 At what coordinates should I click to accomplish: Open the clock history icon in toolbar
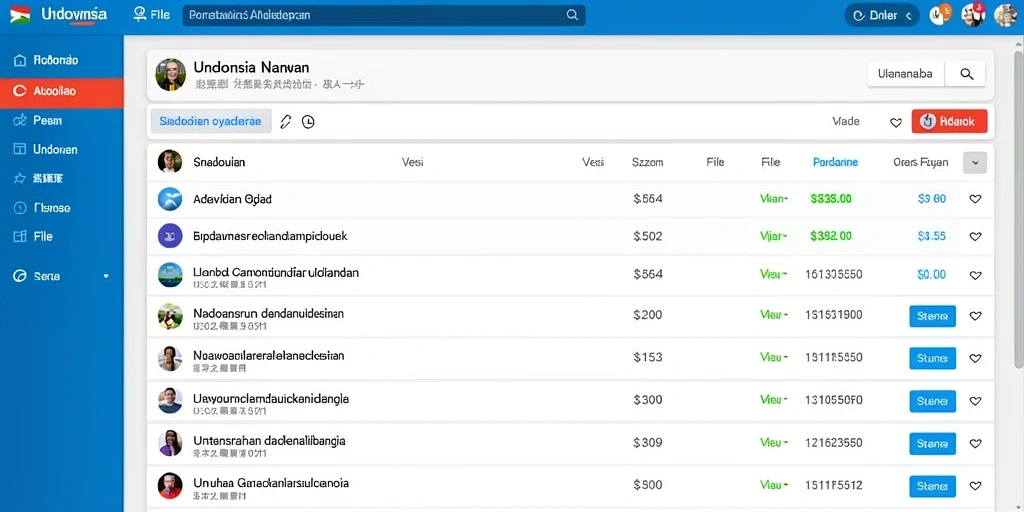[x=308, y=121]
